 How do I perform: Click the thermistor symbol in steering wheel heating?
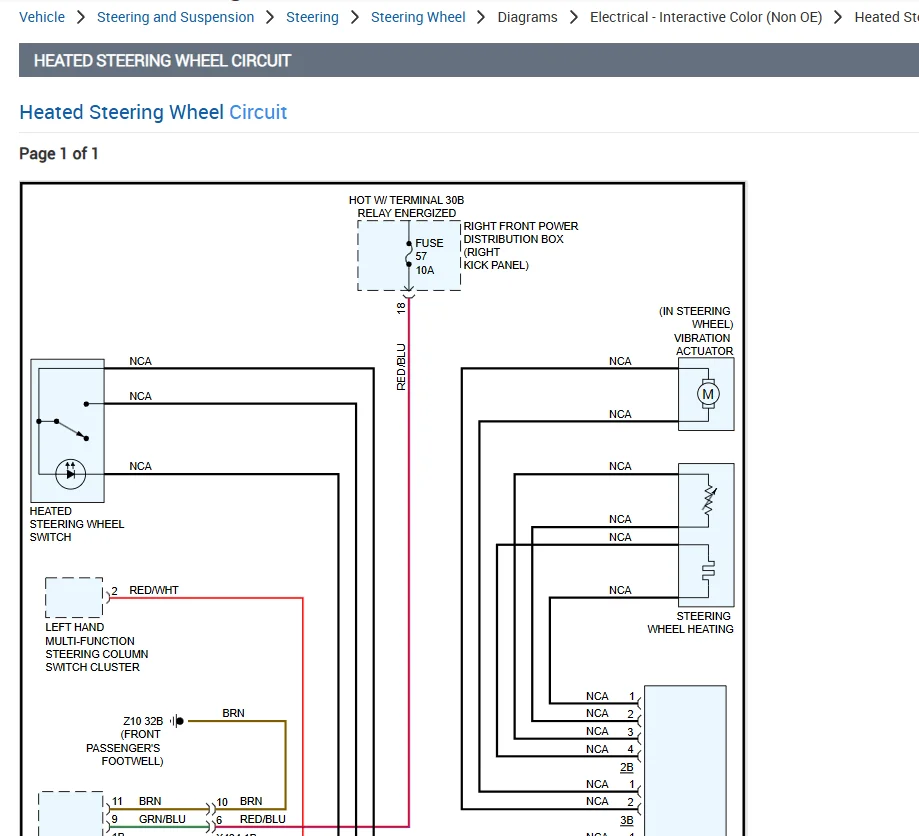click(709, 500)
